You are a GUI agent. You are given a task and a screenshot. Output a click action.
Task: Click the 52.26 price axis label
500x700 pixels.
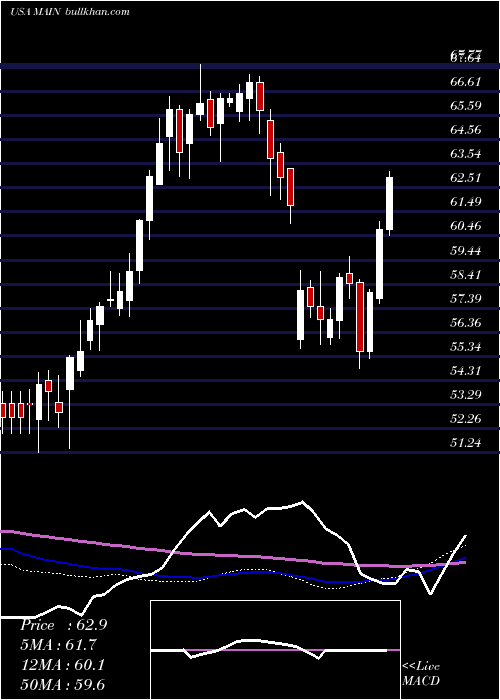(466, 419)
